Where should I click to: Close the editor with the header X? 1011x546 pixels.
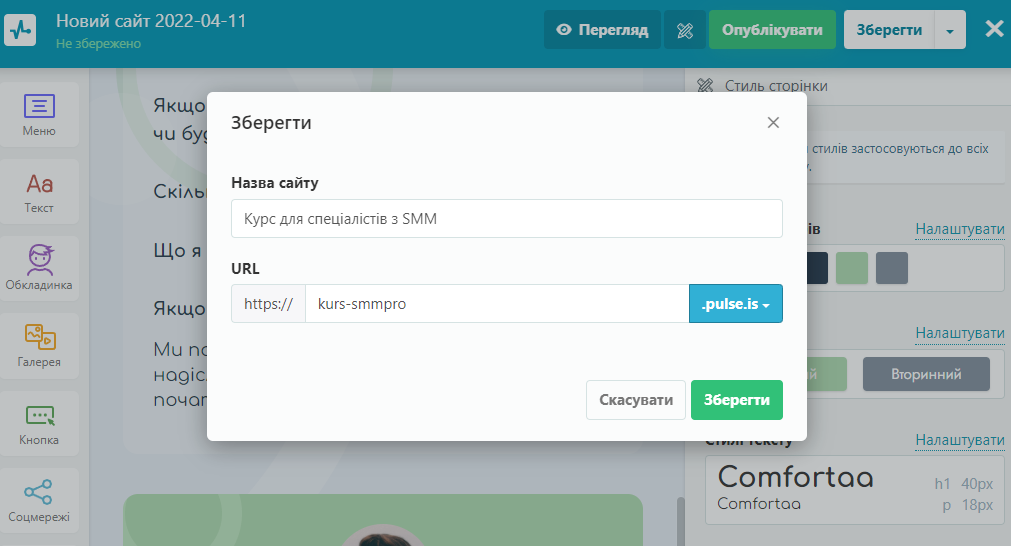(x=994, y=29)
